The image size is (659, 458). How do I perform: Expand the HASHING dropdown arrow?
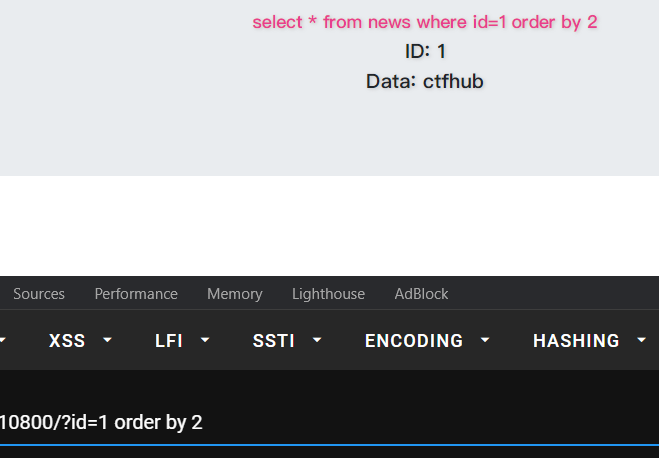click(641, 340)
